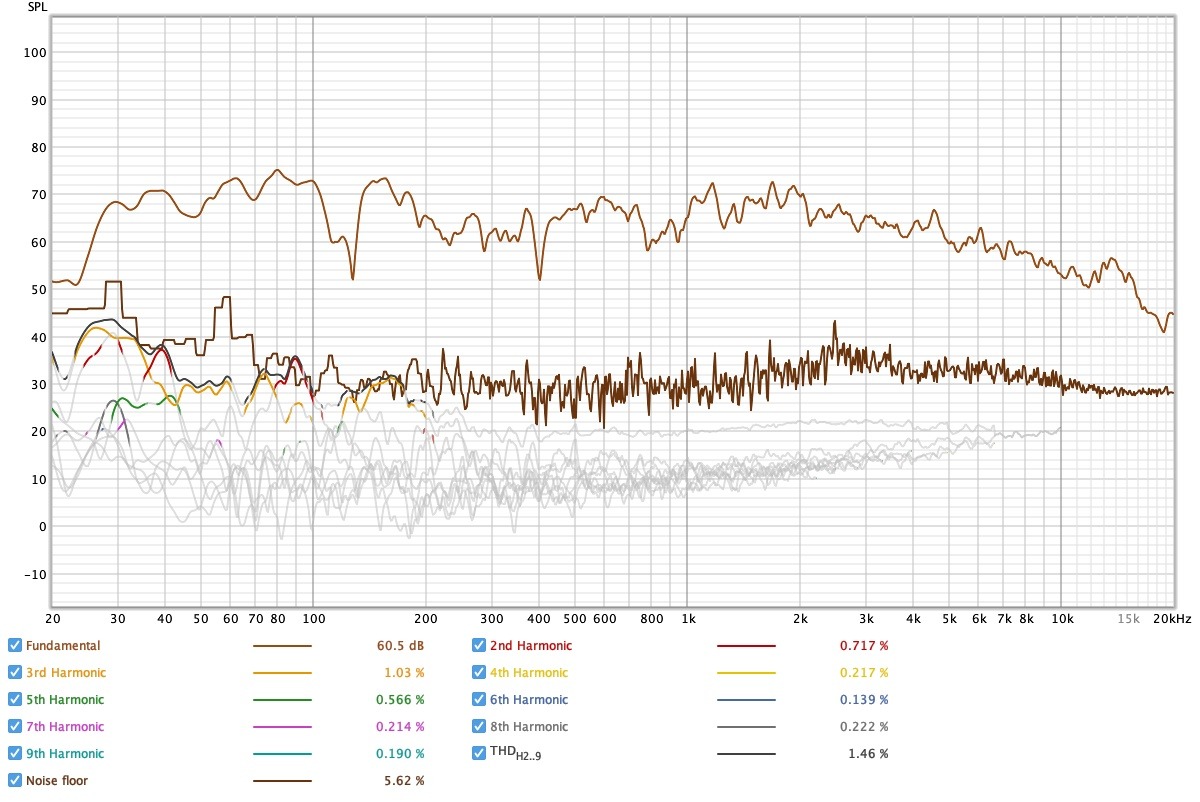Click the 6th Harmonic 0.139 % value
1200x802 pixels.
865,700
